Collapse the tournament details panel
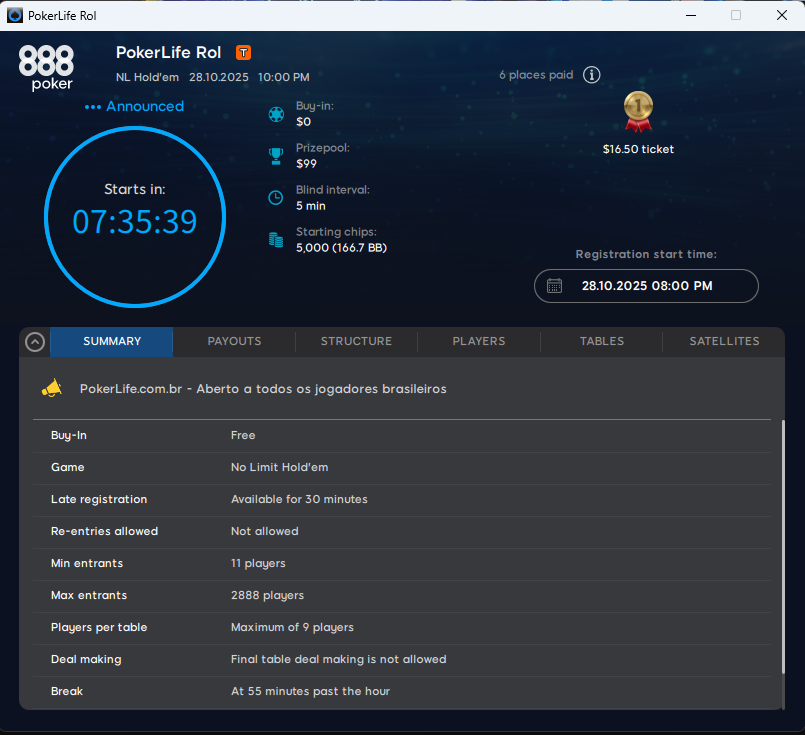Screen dimensions: 805x735 pos(35,342)
